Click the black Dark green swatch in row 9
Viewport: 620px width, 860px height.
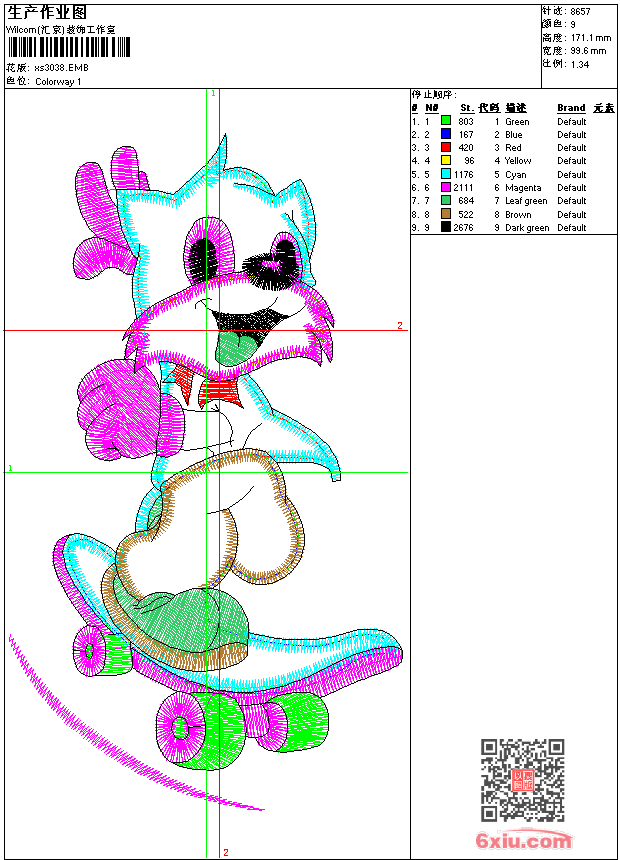point(446,227)
